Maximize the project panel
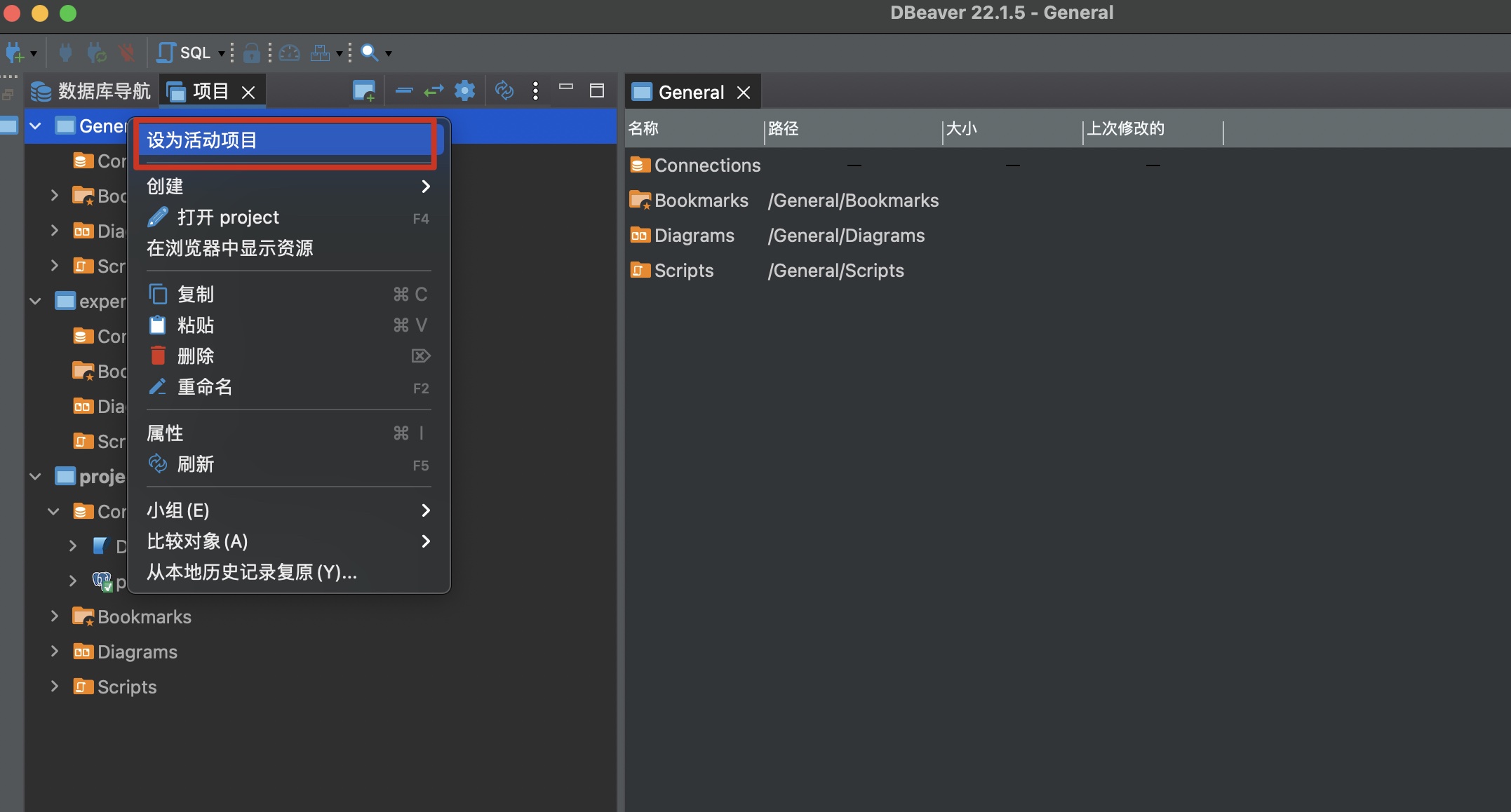 pos(597,90)
